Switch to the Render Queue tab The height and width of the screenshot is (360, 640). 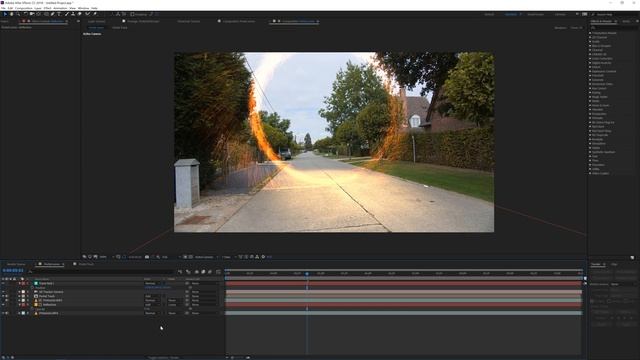tap(16, 264)
